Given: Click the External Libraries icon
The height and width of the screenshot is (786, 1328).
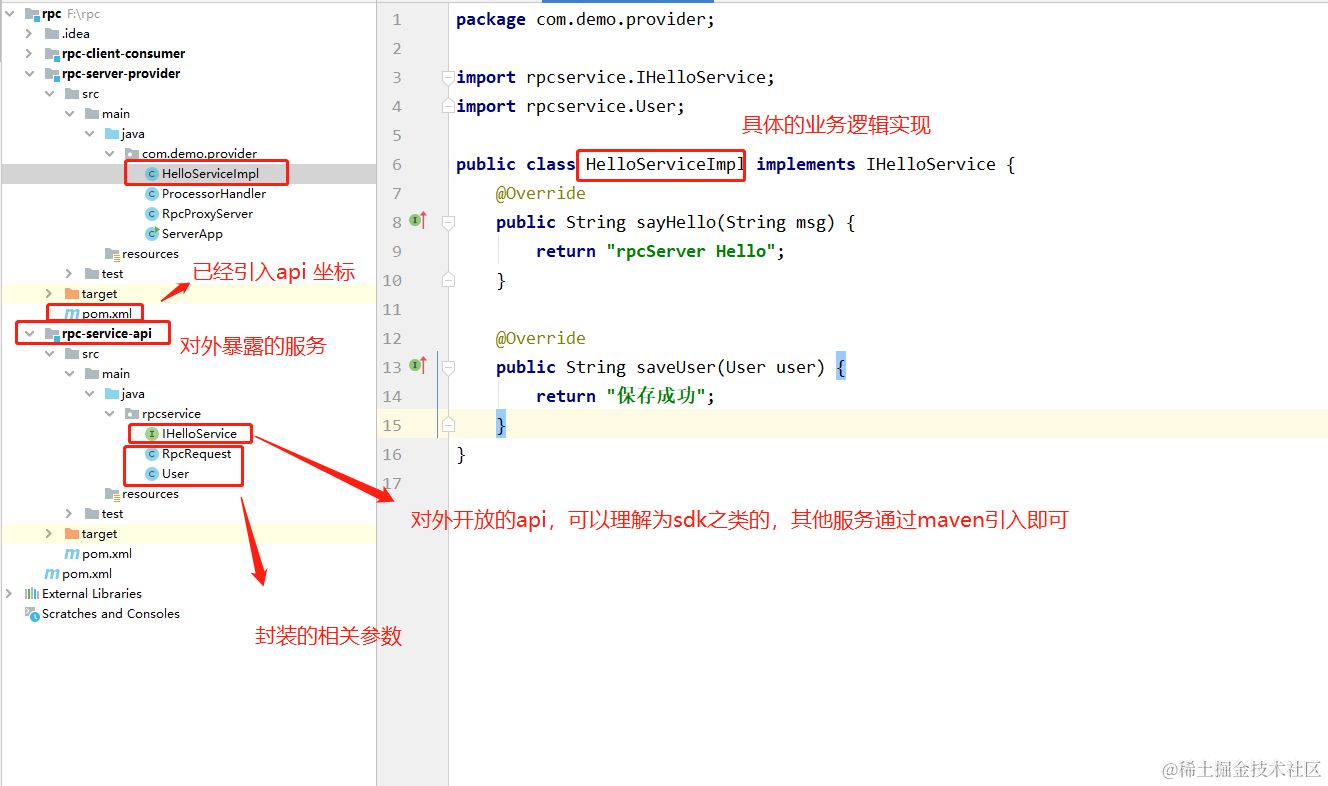Looking at the screenshot, I should pyautogui.click(x=31, y=594).
